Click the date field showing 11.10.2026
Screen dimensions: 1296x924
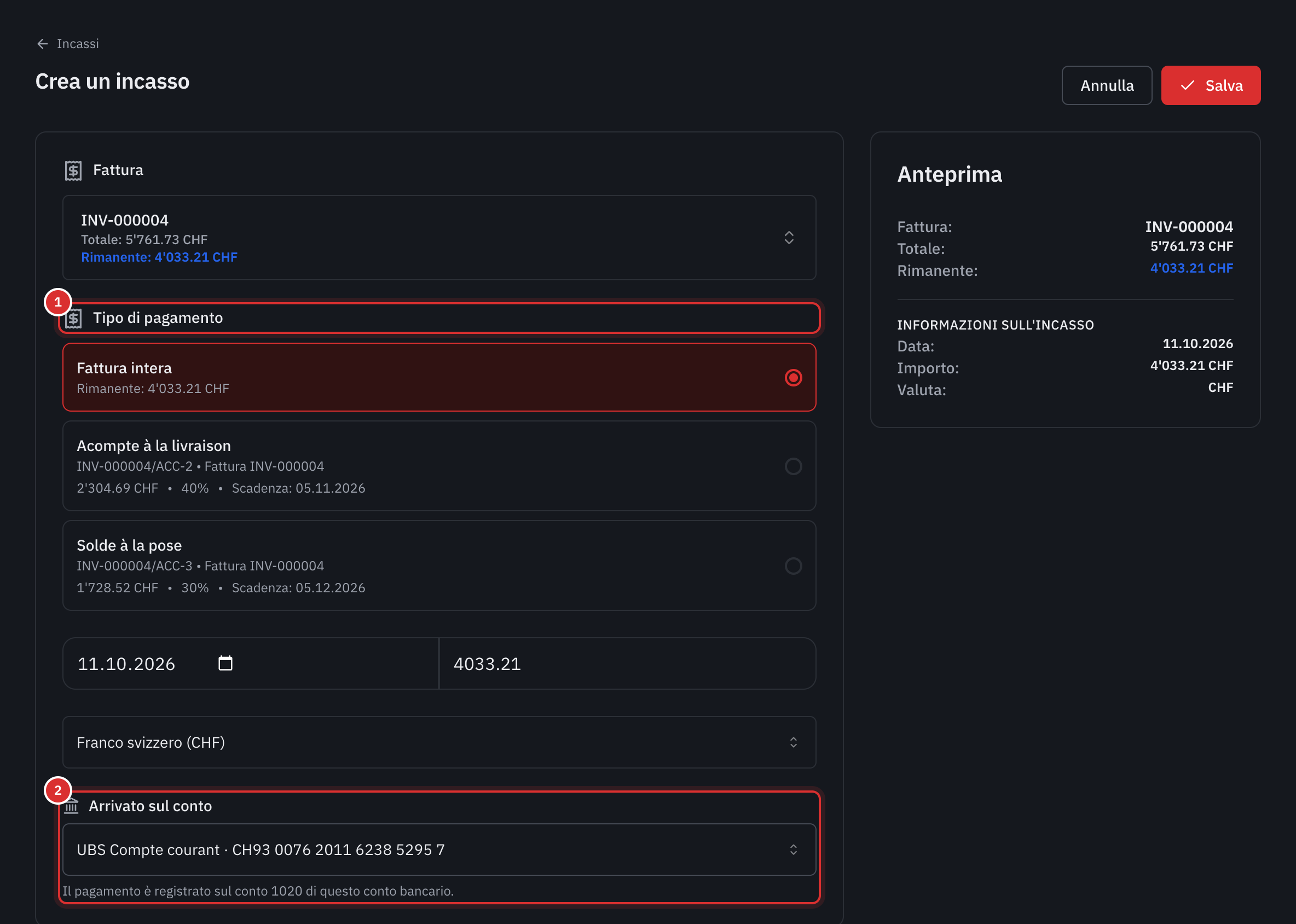[250, 663]
